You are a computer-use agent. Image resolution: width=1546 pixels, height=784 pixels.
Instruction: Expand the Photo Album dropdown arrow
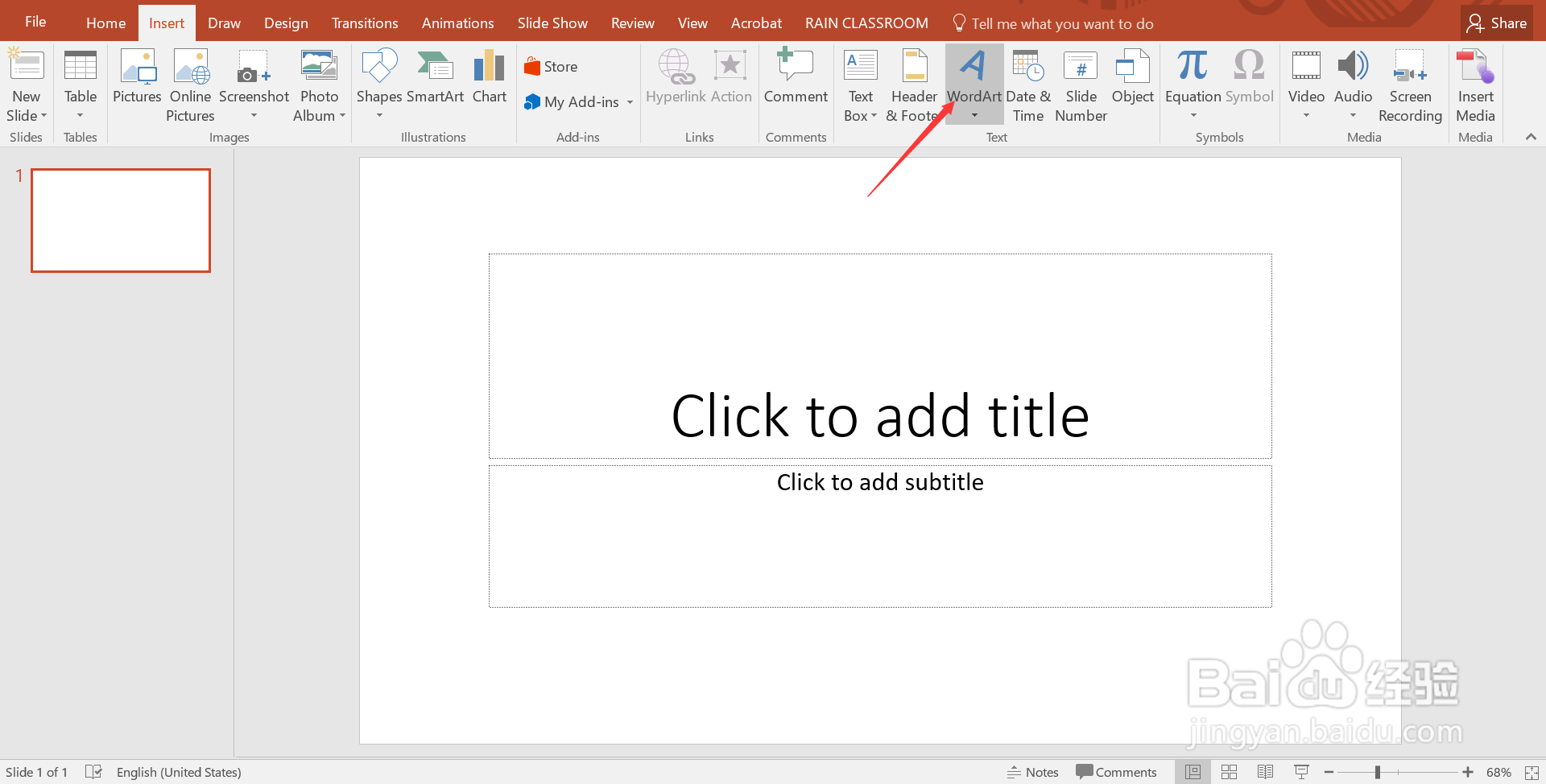coord(342,116)
